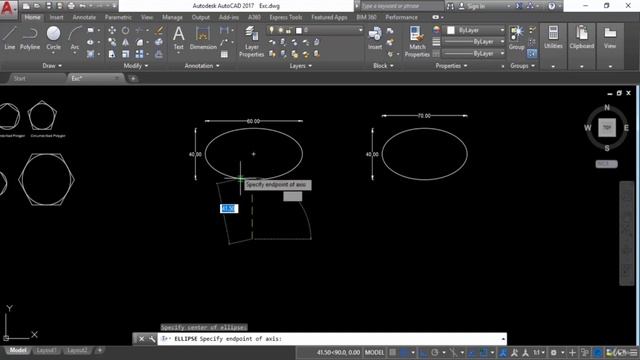Screen dimensions: 640x360
Task: Close the command line with X button
Action: coord(141,339)
